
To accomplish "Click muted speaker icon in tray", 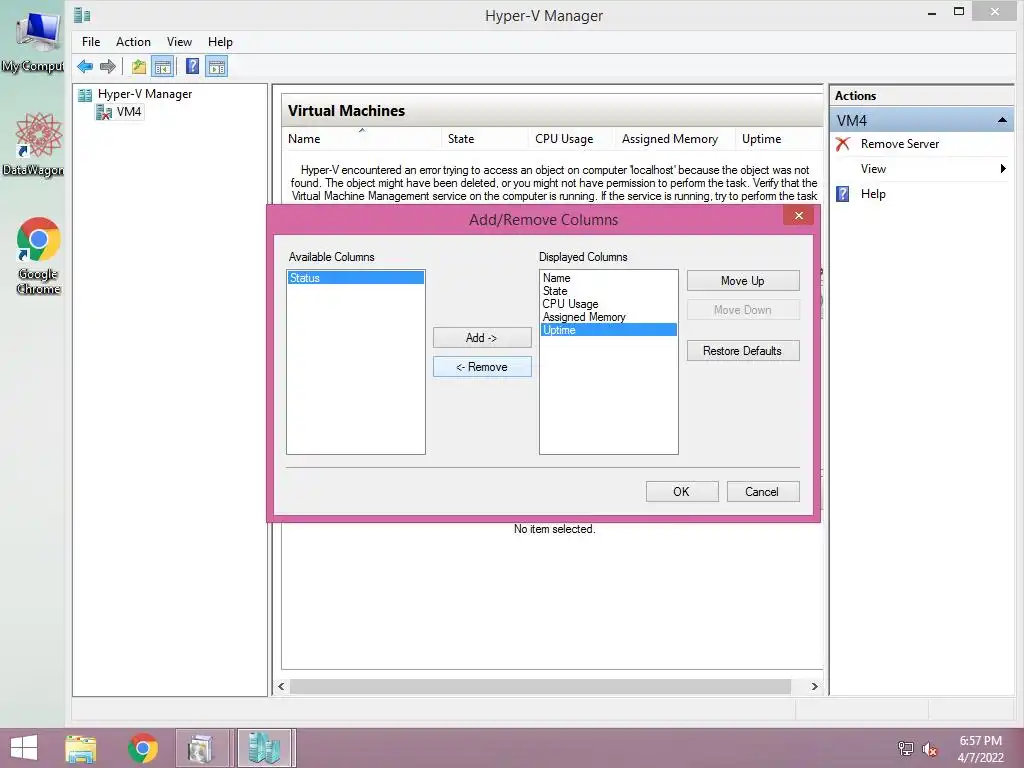I will (929, 749).
